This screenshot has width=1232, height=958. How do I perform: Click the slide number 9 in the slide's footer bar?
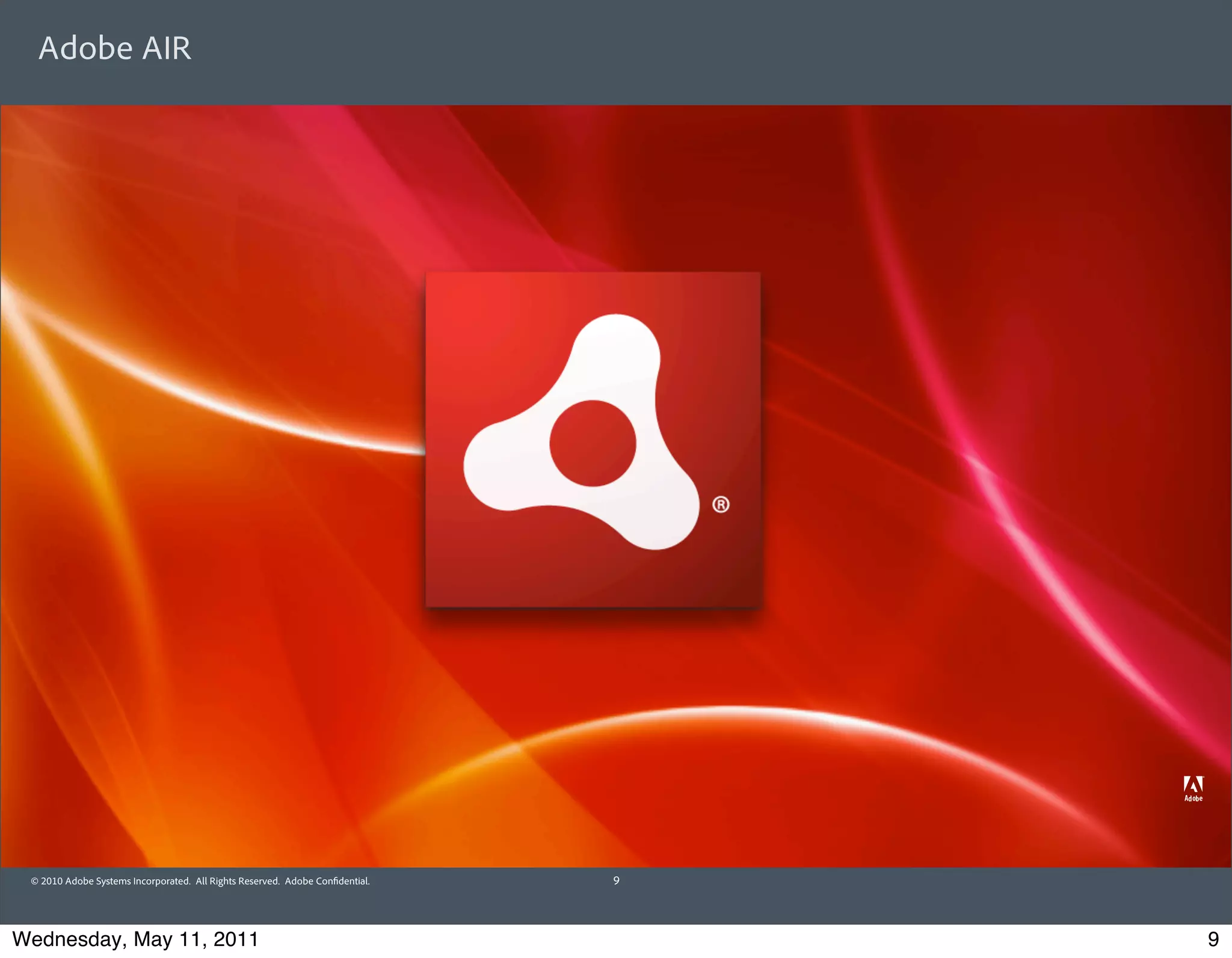(x=616, y=880)
